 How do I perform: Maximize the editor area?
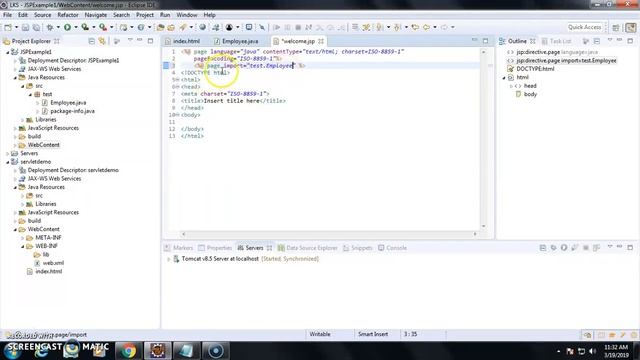click(x=485, y=41)
